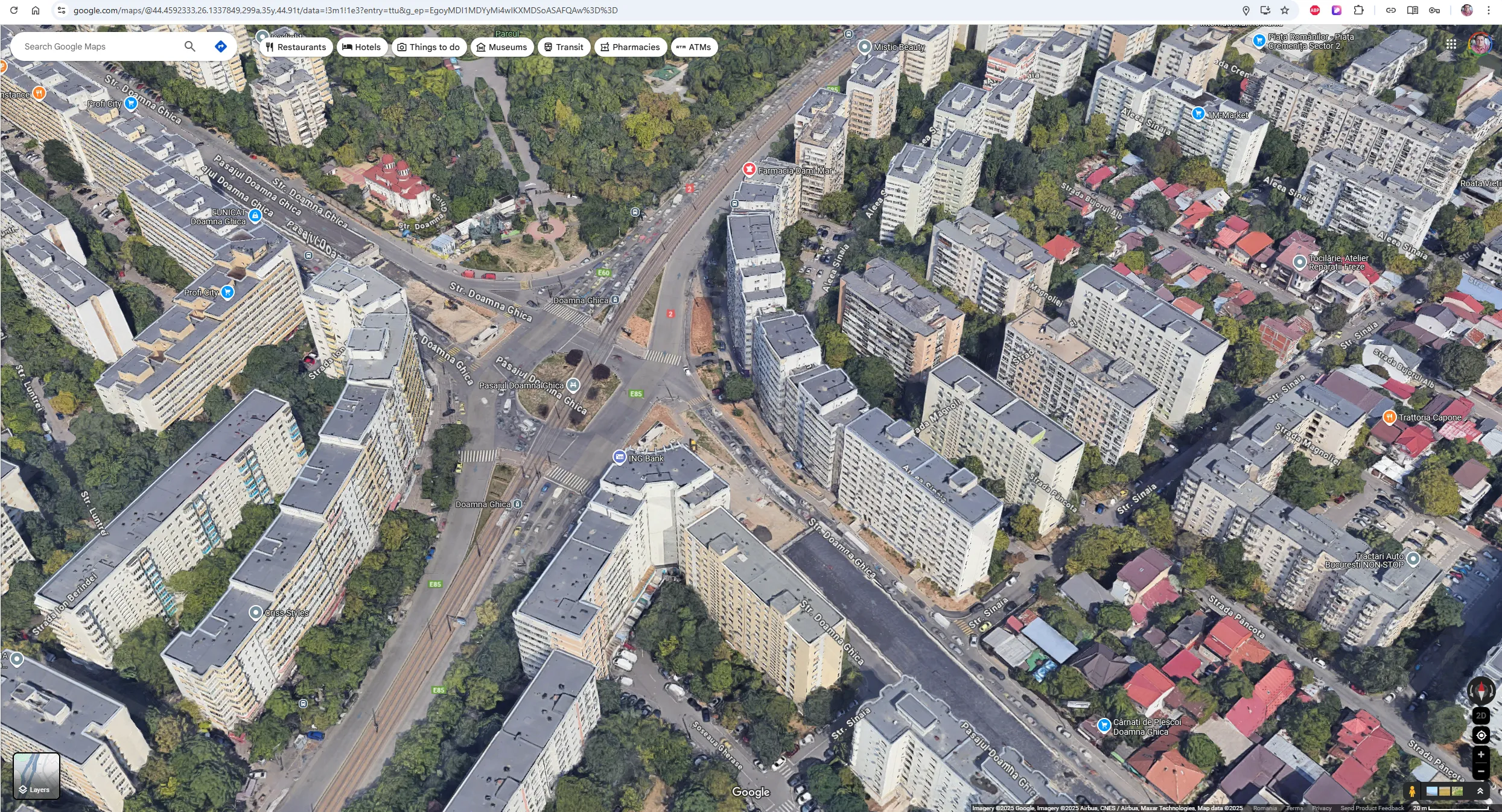The image size is (1502, 812).
Task: Open the Google Account avatar on map
Action: tap(1480, 44)
